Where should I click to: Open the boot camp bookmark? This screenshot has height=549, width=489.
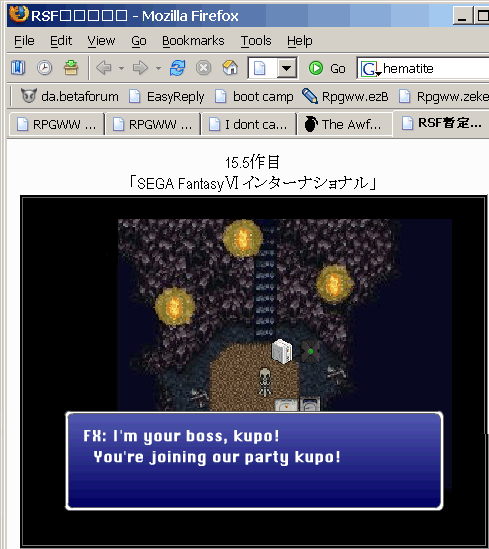click(x=254, y=96)
